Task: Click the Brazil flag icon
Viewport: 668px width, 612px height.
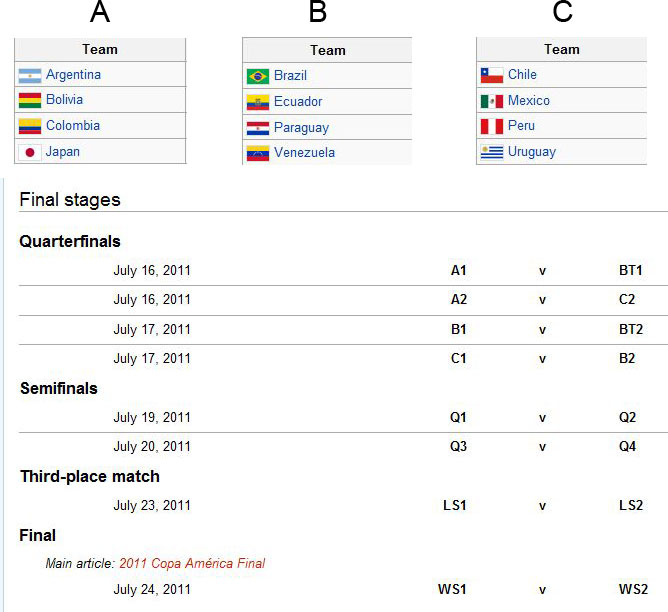Action: (258, 77)
